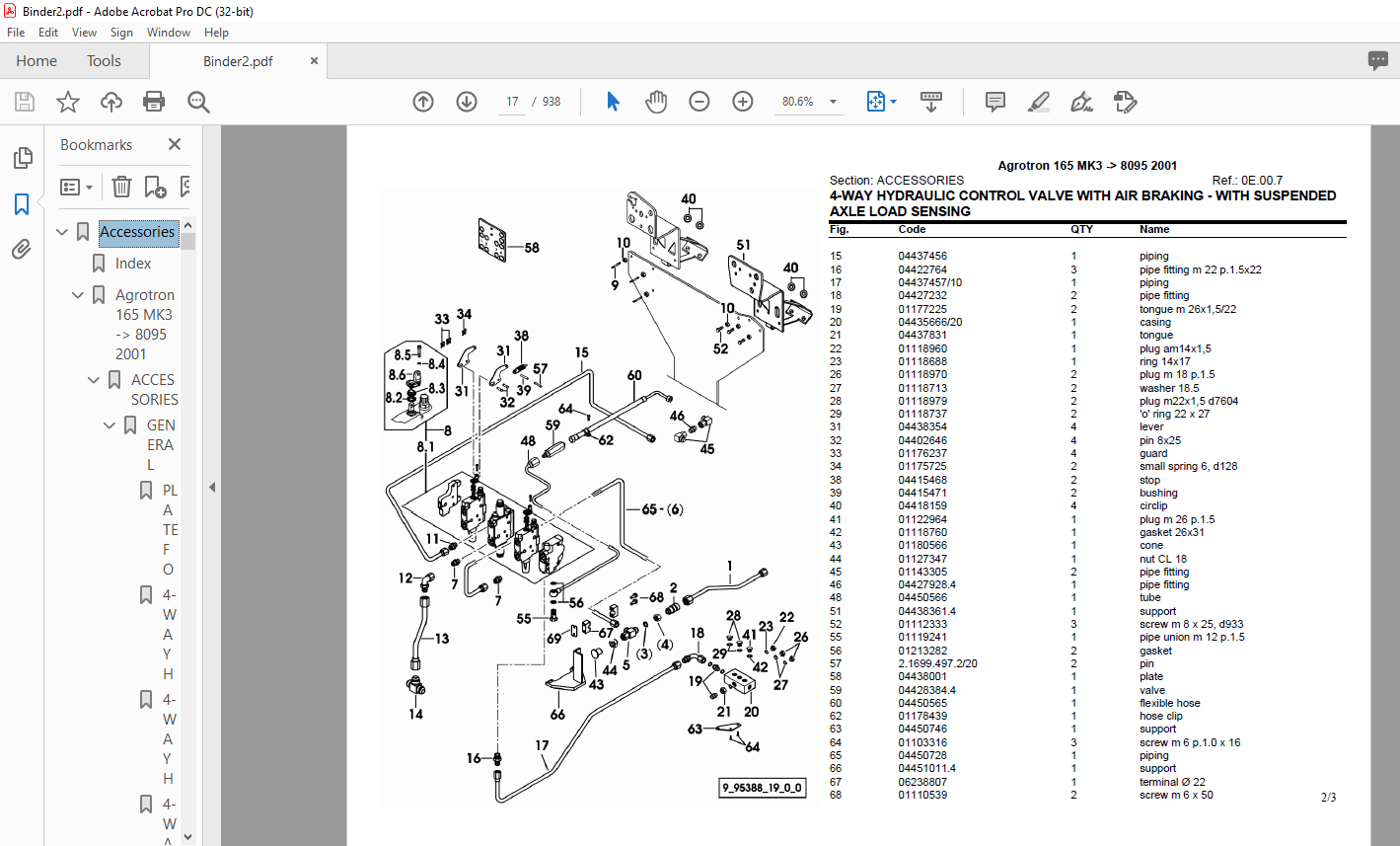Switch to the Home tab
The image size is (1400, 846).
tap(37, 61)
